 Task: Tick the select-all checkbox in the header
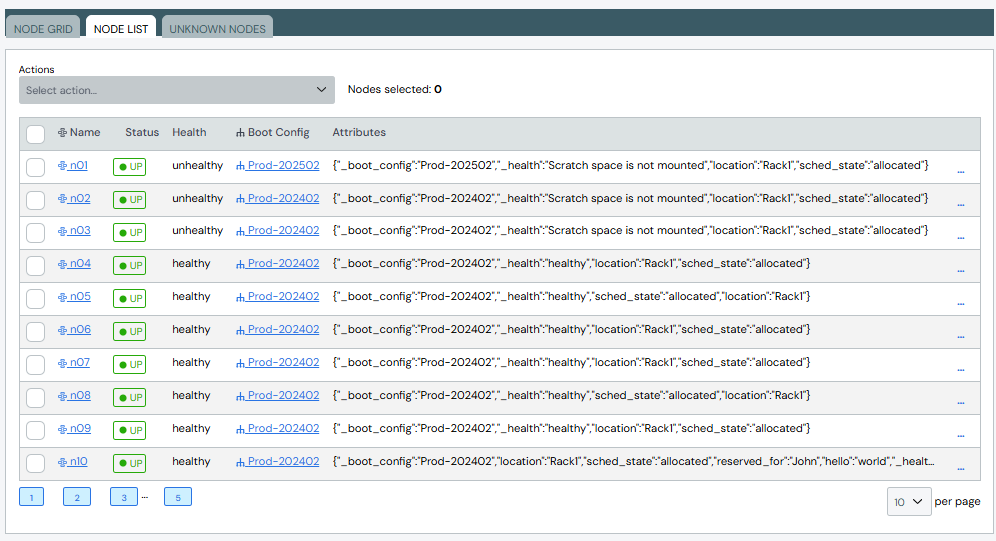coord(36,134)
